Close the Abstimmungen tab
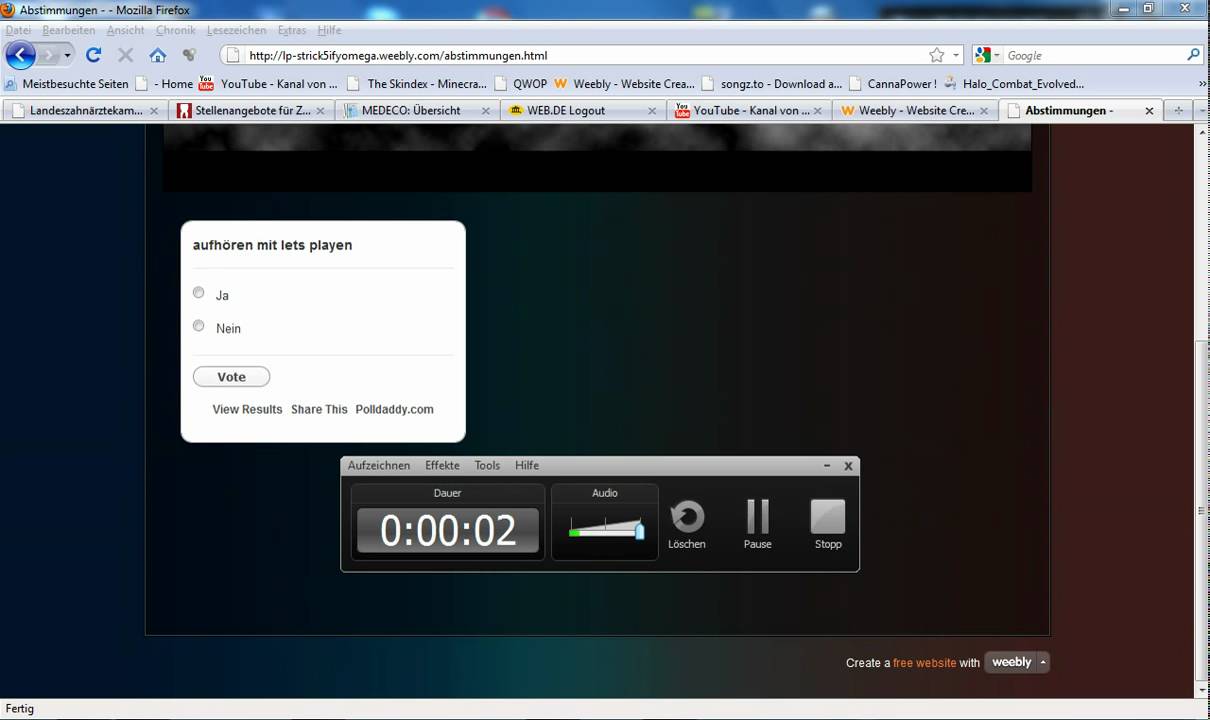 coord(1149,111)
